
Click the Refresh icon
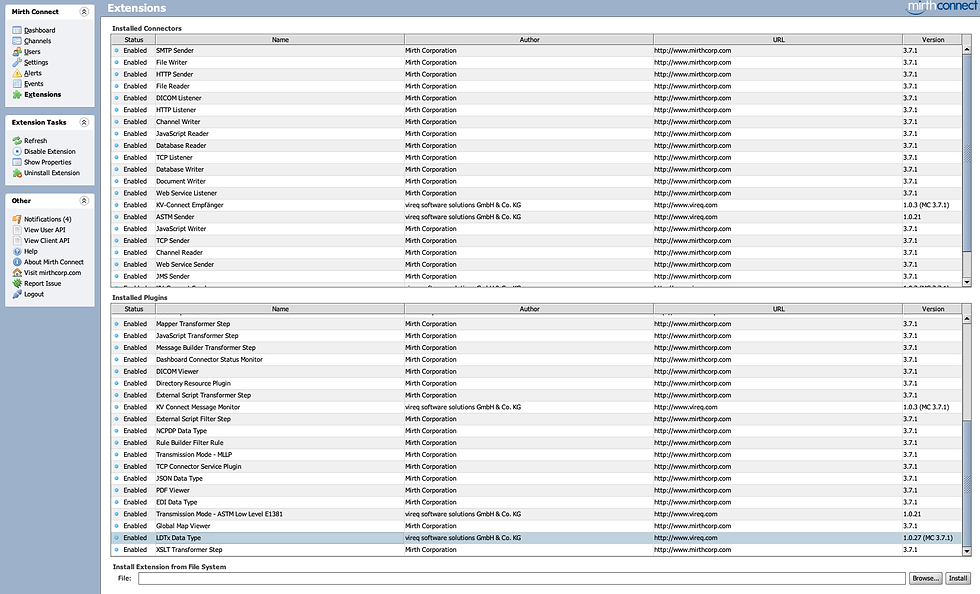17,141
